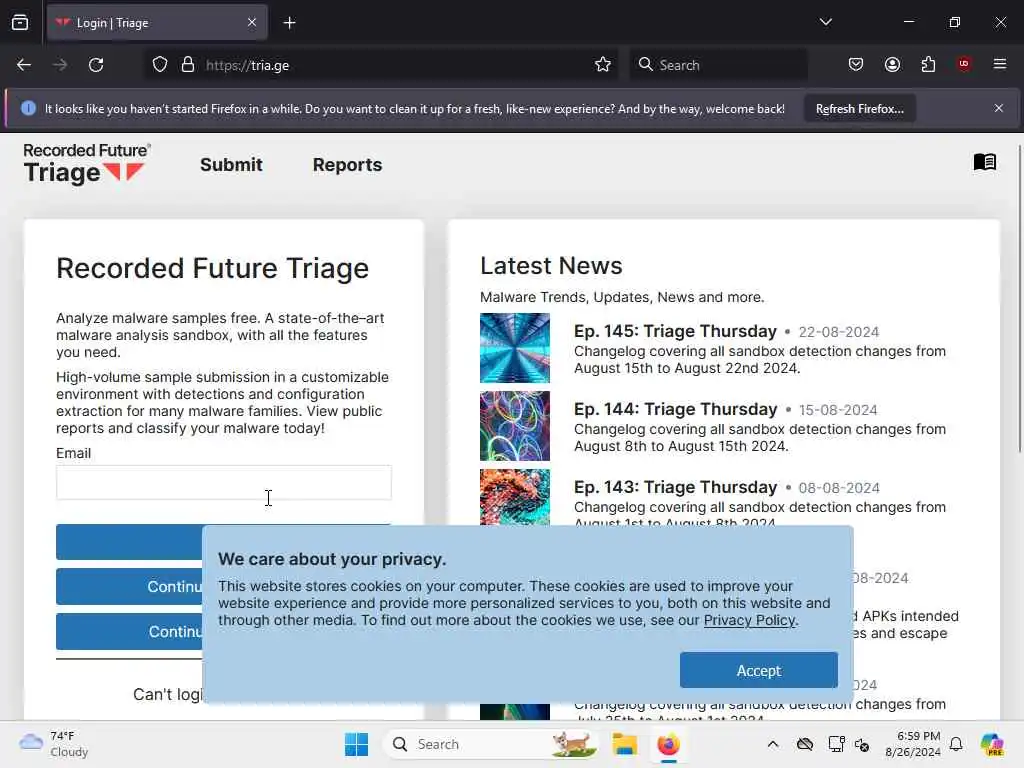Image resolution: width=1024 pixels, height=768 pixels.
Task: Open File Explorer from the taskbar
Action: pyautogui.click(x=624, y=744)
